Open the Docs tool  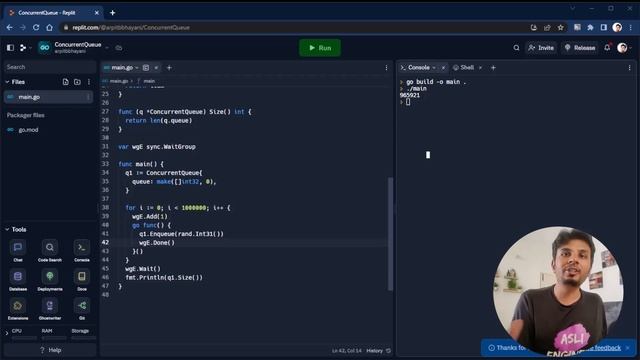[x=82, y=280]
